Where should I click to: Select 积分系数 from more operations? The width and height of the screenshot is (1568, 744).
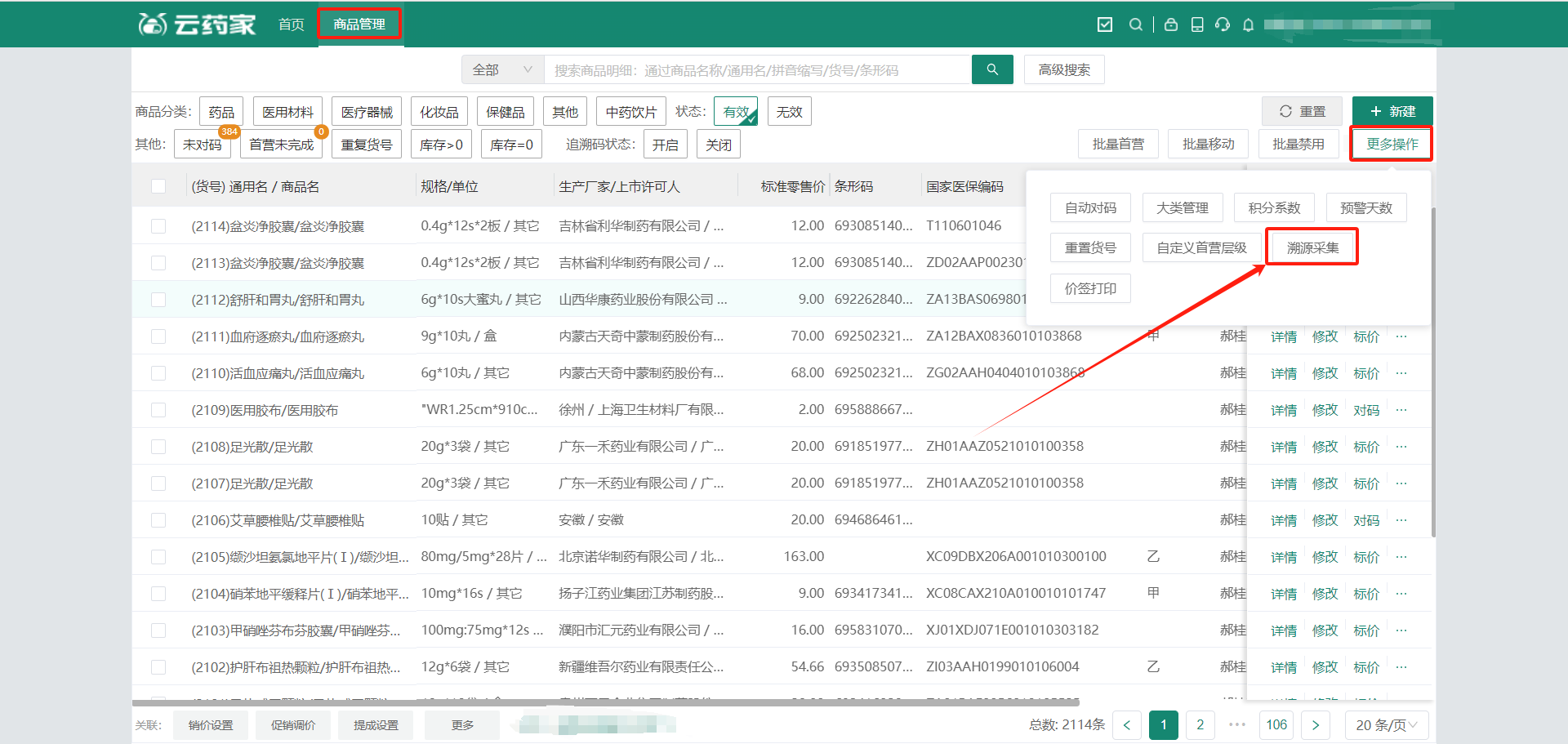[1274, 207]
